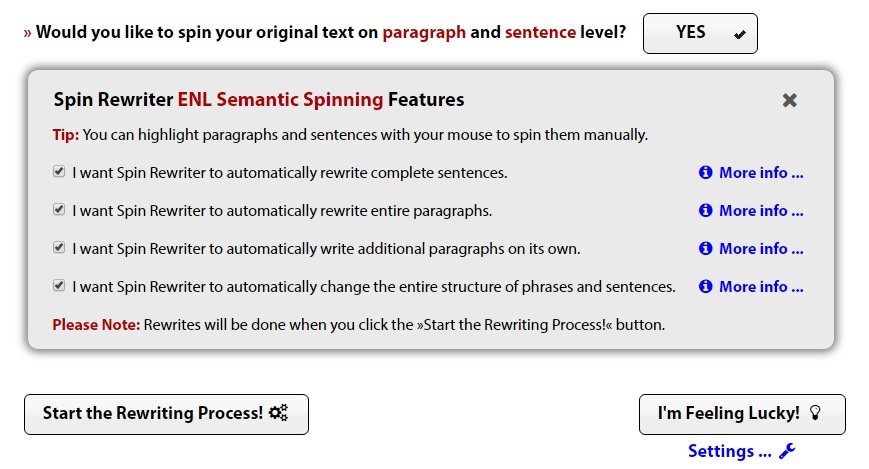The width and height of the screenshot is (869, 469).
Task: Click the gears icon on Start the Rewriting Process
Action: coord(278,413)
